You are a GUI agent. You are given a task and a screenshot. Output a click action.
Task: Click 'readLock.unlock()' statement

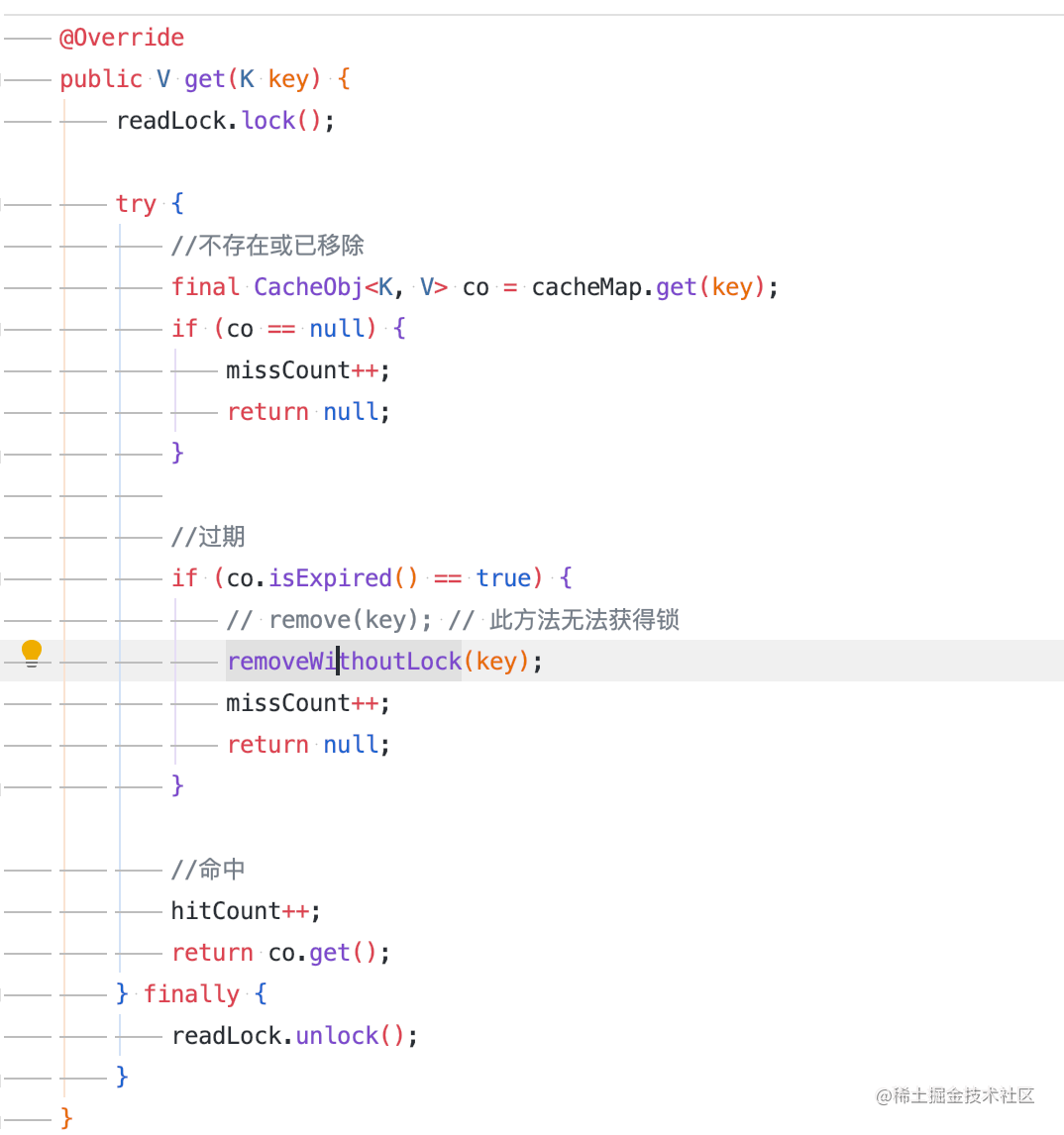tap(295, 1036)
